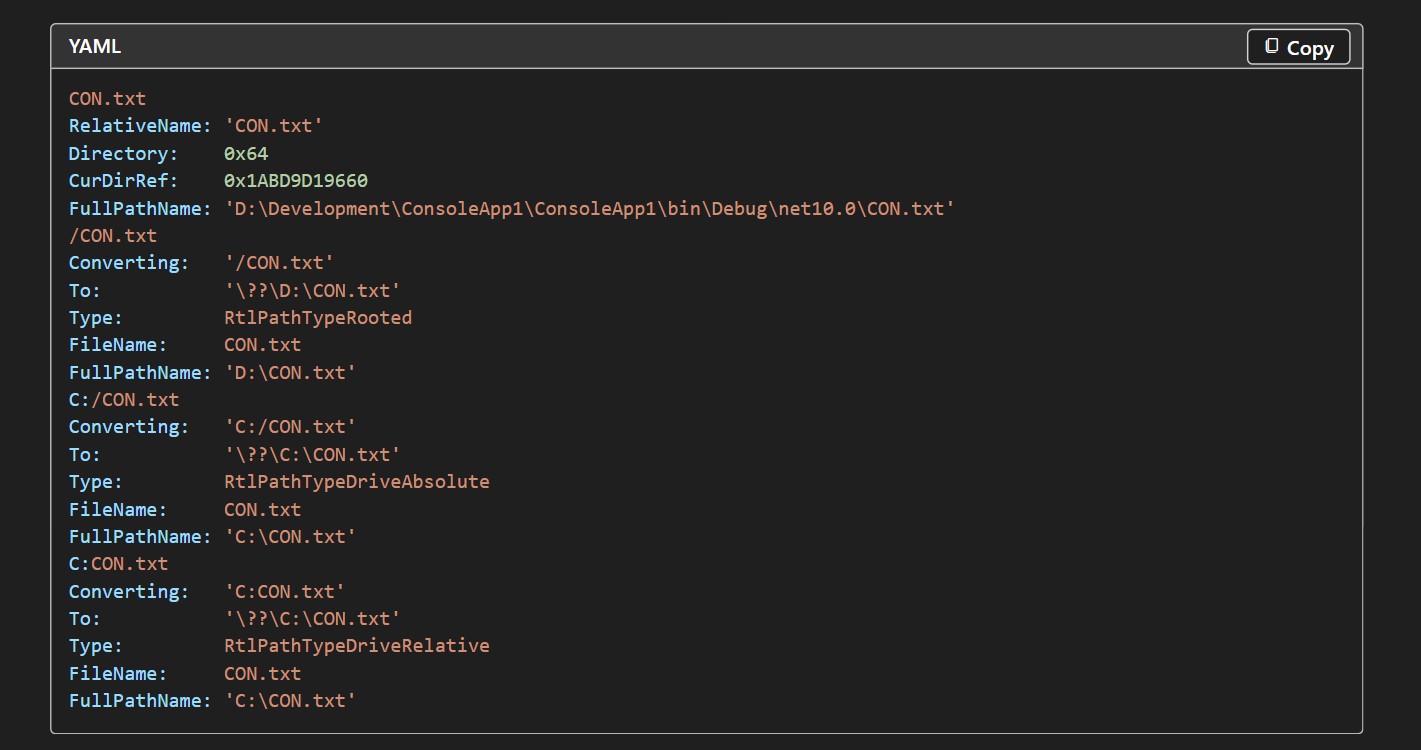Select the quoted Converting value 'C:CON.txt'
1421x750 pixels.
(285, 592)
